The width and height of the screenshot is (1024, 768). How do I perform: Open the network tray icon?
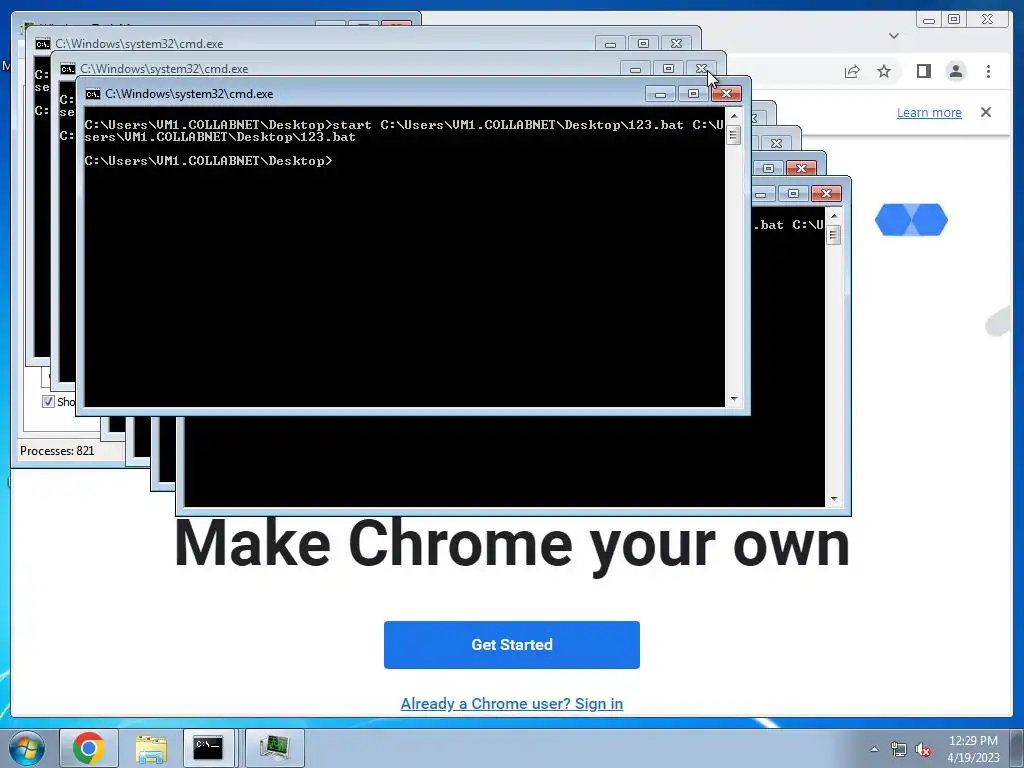coord(899,750)
